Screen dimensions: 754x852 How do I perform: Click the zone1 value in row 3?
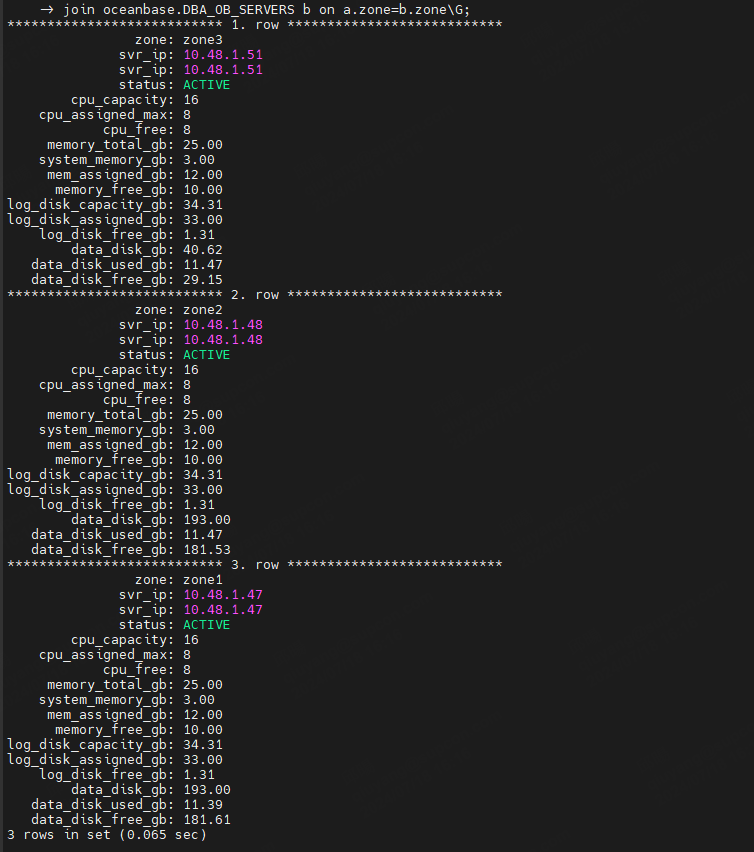[203, 580]
